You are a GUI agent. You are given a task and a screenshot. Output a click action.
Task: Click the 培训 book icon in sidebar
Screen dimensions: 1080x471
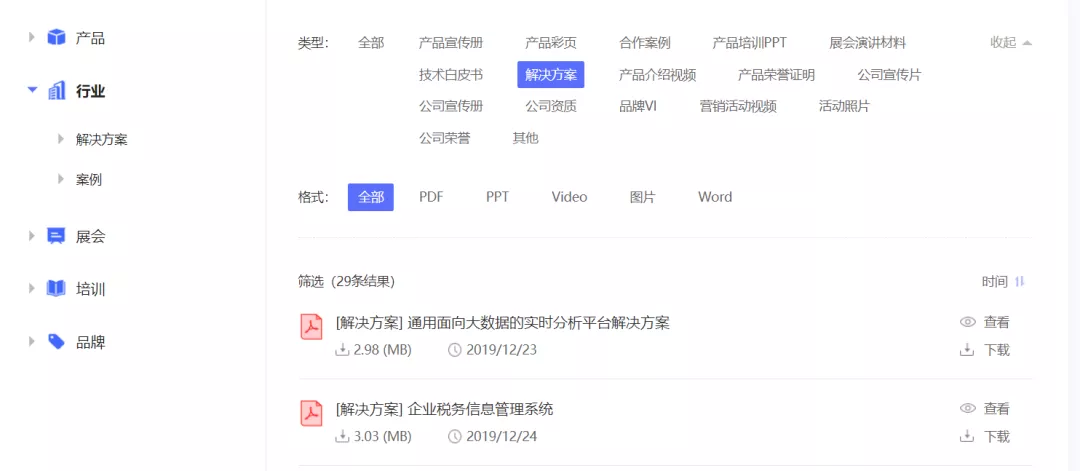point(57,289)
